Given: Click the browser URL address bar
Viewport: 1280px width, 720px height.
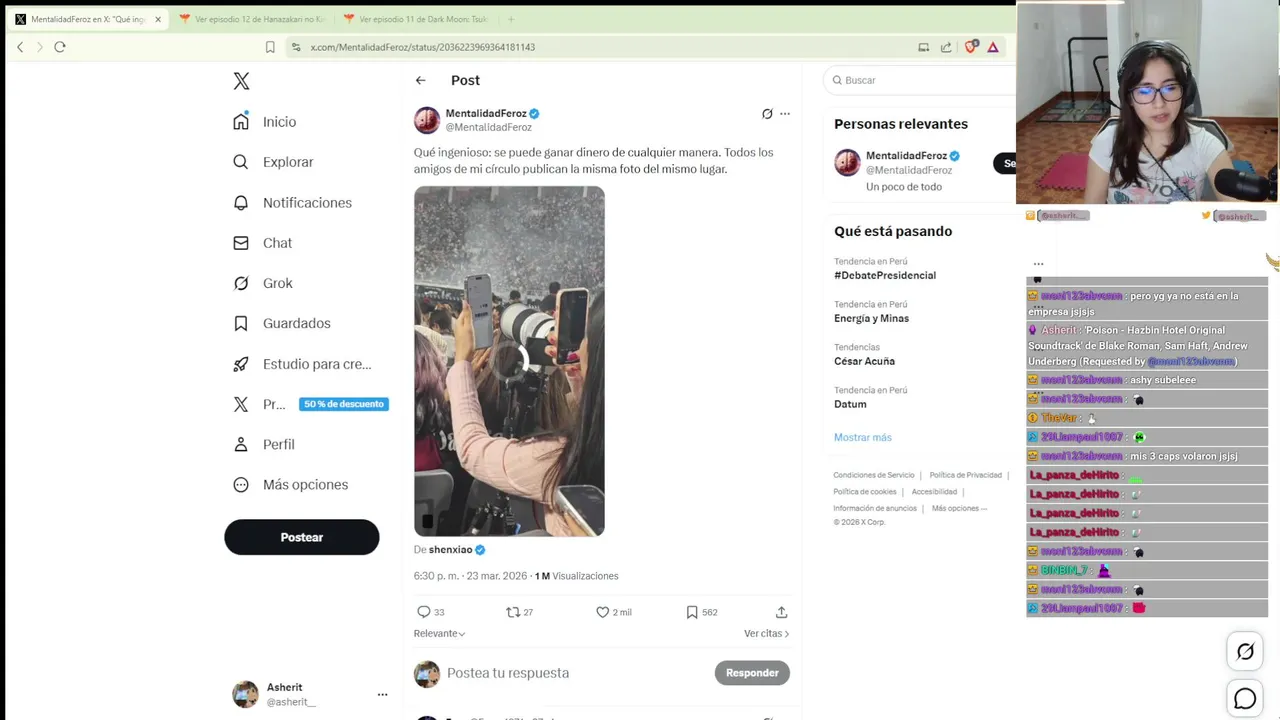Looking at the screenshot, I should tap(600, 47).
